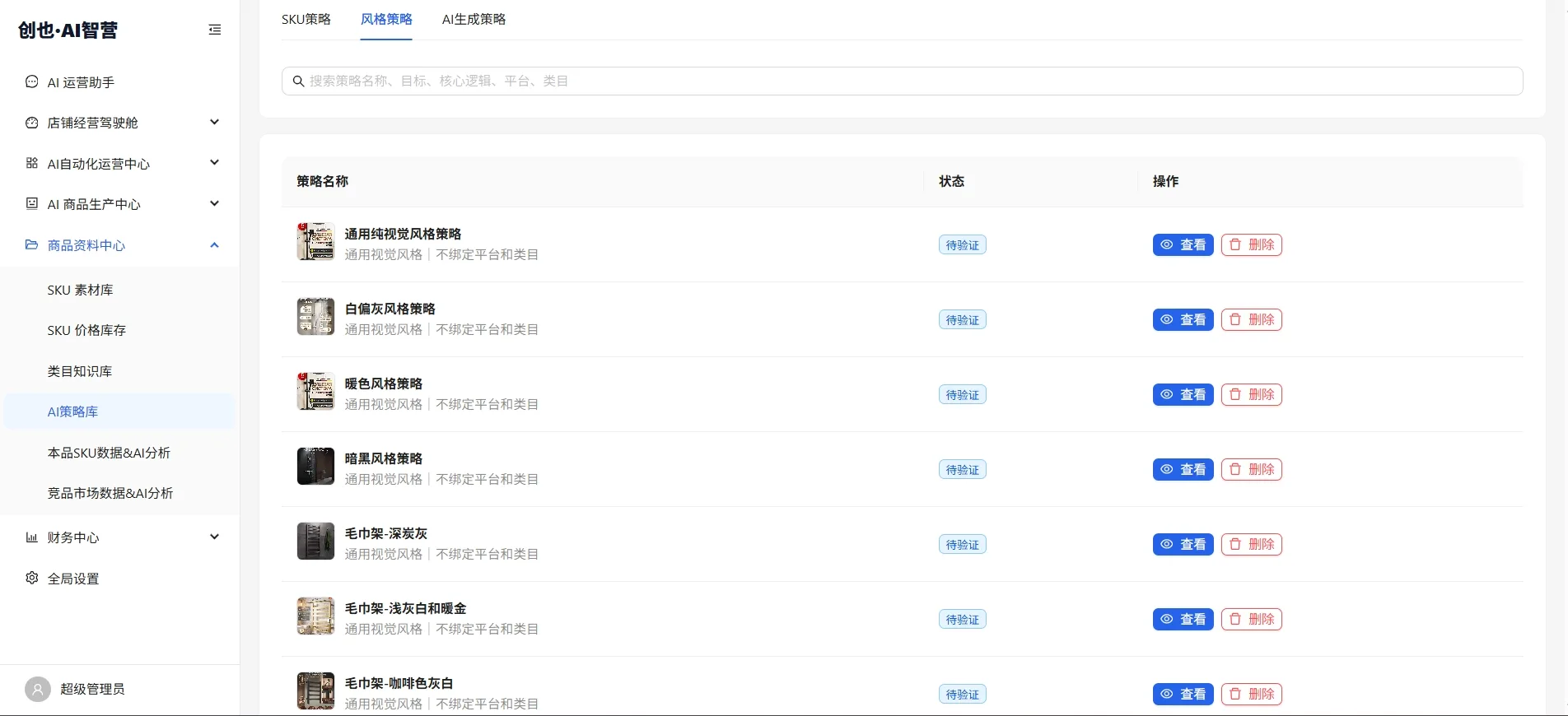The width and height of the screenshot is (1568, 716).
Task: Expand AI自动化运营中心 chevron
Action: 214,162
